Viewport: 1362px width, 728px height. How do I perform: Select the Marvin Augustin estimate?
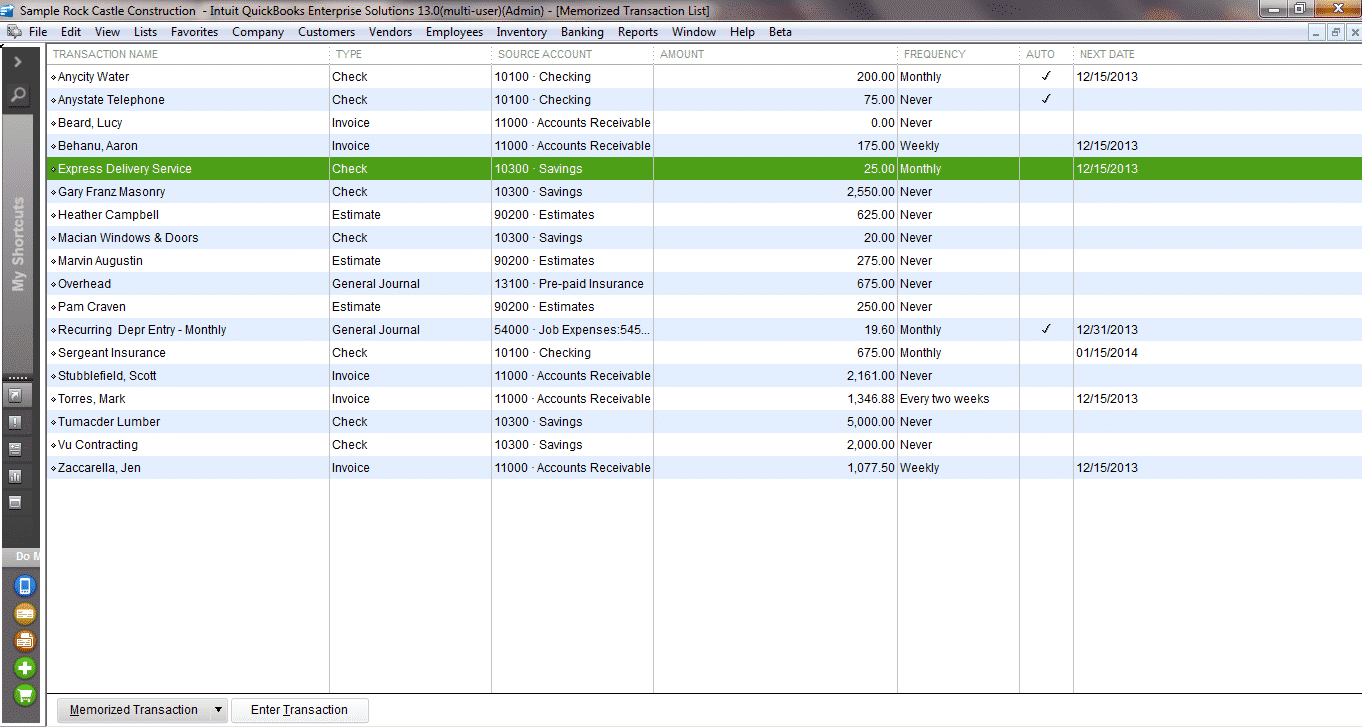704,261
